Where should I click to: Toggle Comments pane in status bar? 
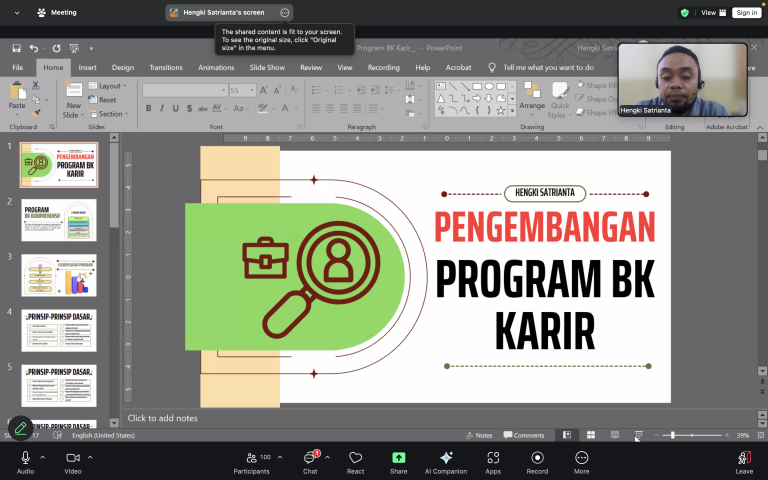tap(524, 435)
